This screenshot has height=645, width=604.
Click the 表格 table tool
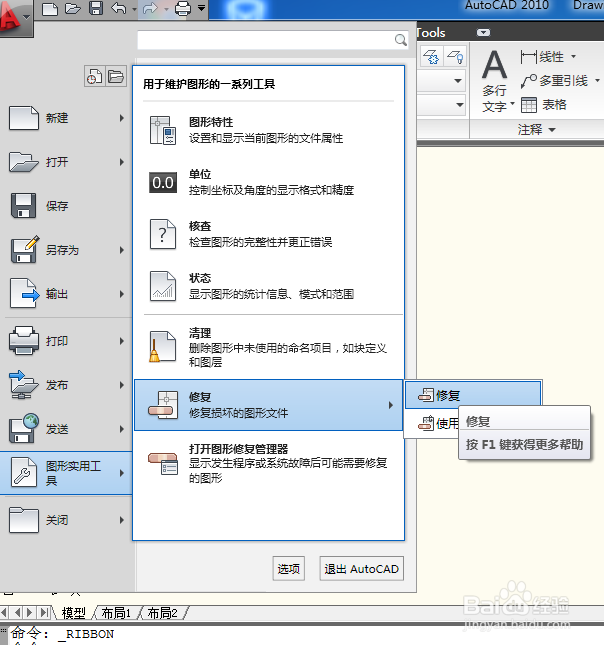544,105
